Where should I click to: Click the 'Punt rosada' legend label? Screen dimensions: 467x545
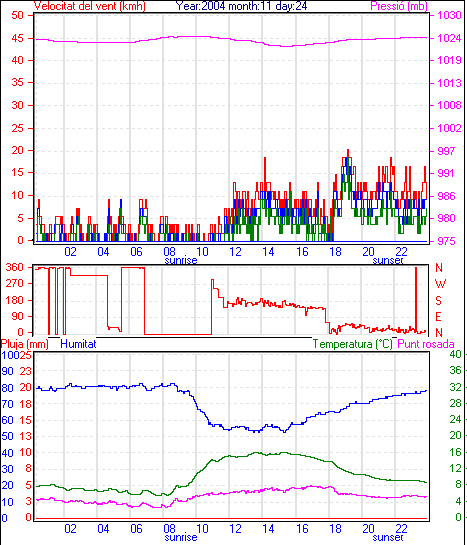point(426,344)
